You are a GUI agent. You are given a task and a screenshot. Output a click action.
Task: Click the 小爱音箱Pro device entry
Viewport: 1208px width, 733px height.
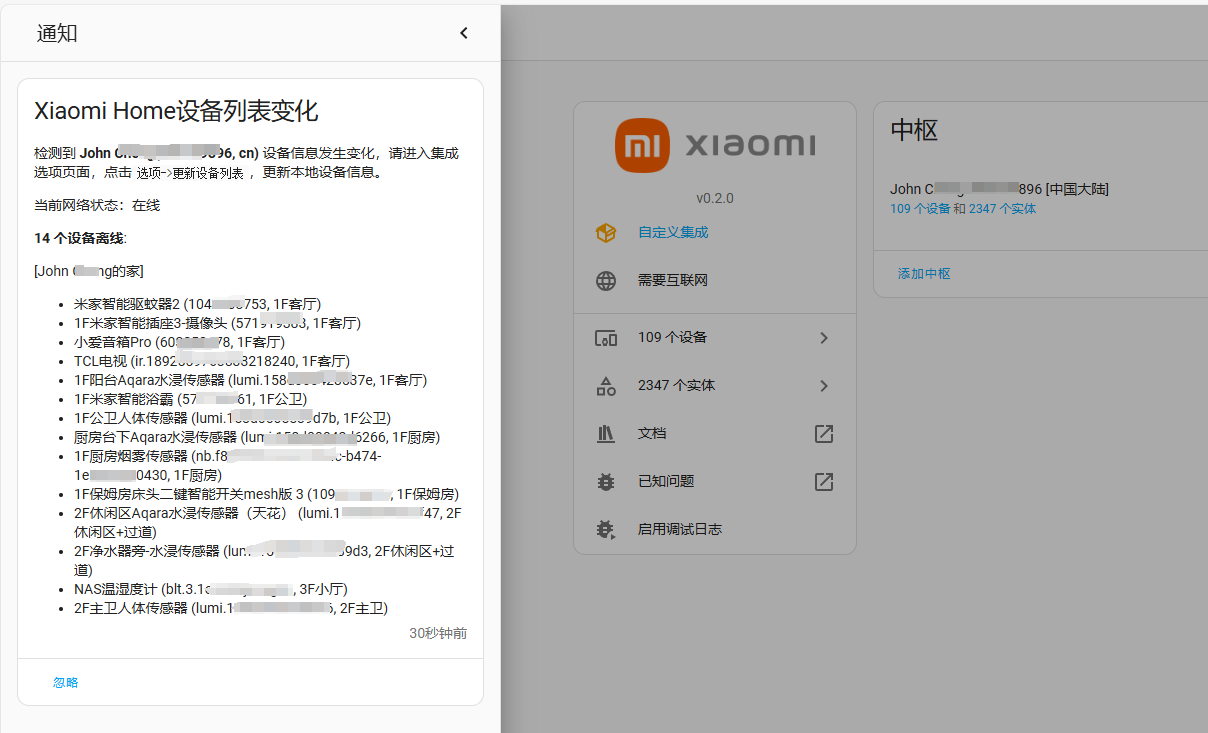[179, 342]
